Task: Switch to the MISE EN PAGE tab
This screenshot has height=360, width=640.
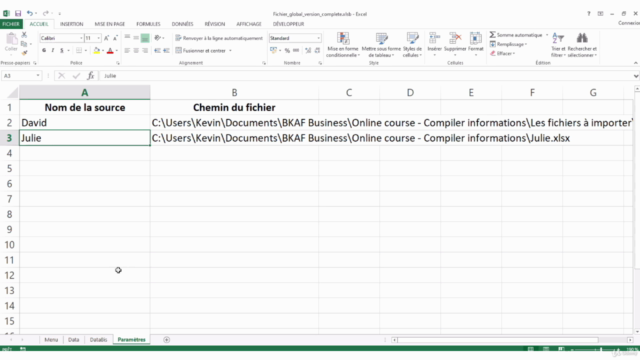Action: tap(110, 24)
